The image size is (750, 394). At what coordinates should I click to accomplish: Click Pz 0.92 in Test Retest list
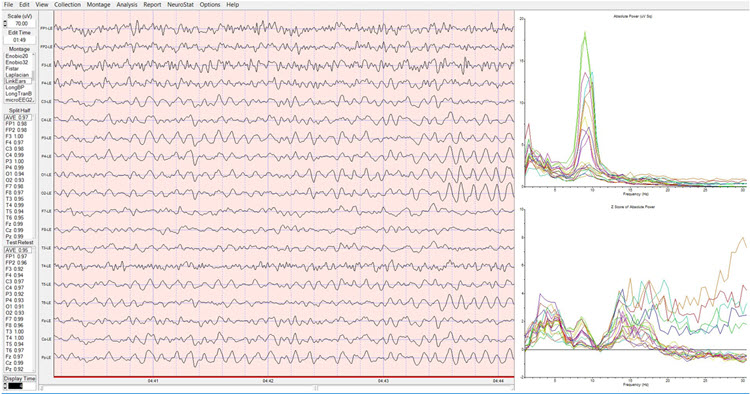[15, 369]
